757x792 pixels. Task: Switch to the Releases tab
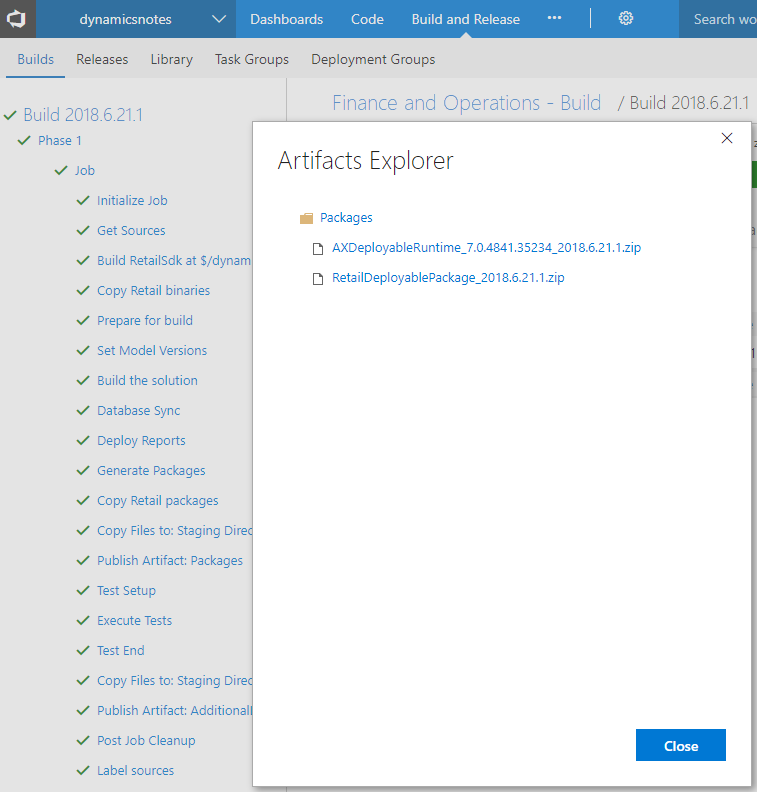[102, 59]
